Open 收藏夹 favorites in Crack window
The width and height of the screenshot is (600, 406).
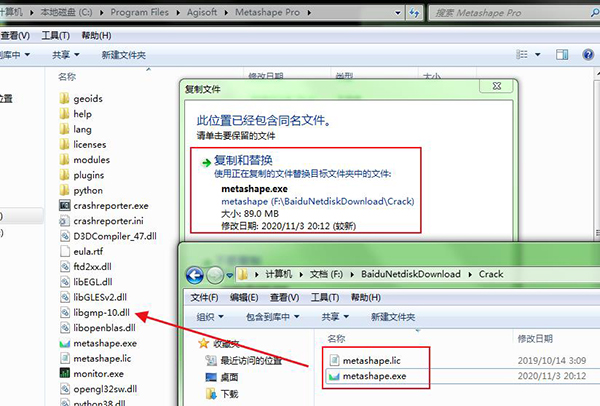220,344
